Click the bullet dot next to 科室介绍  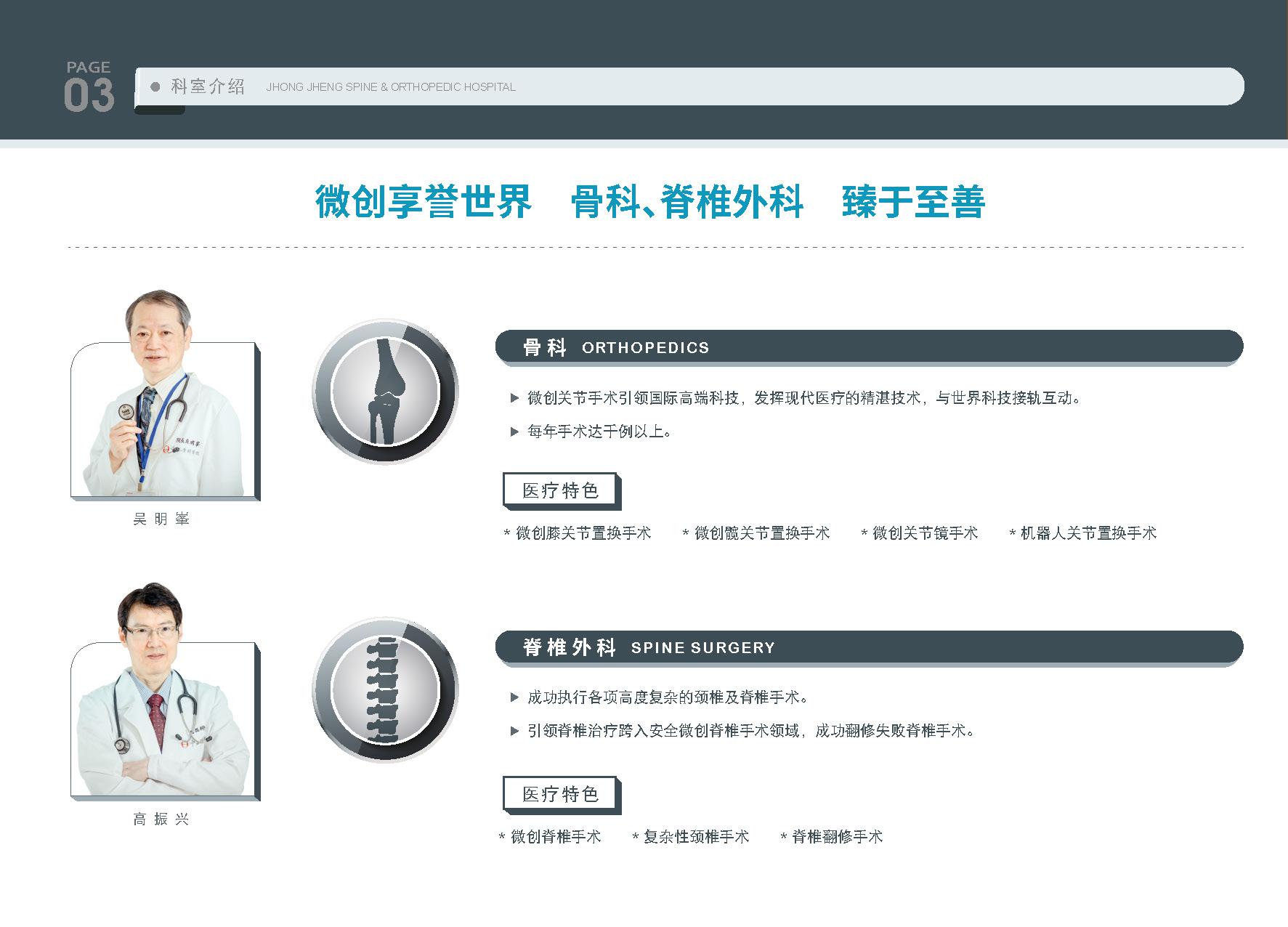point(155,85)
